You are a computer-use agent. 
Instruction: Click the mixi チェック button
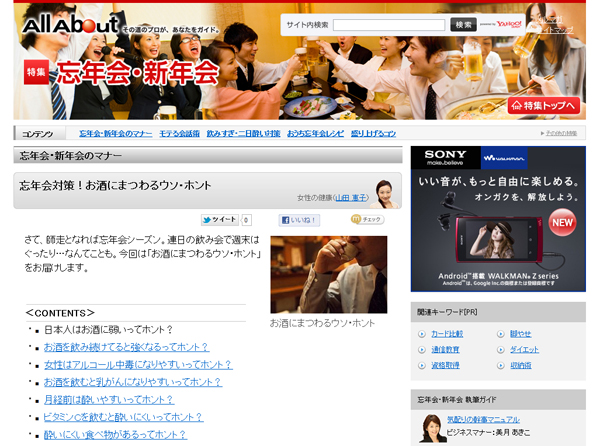tap(367, 219)
